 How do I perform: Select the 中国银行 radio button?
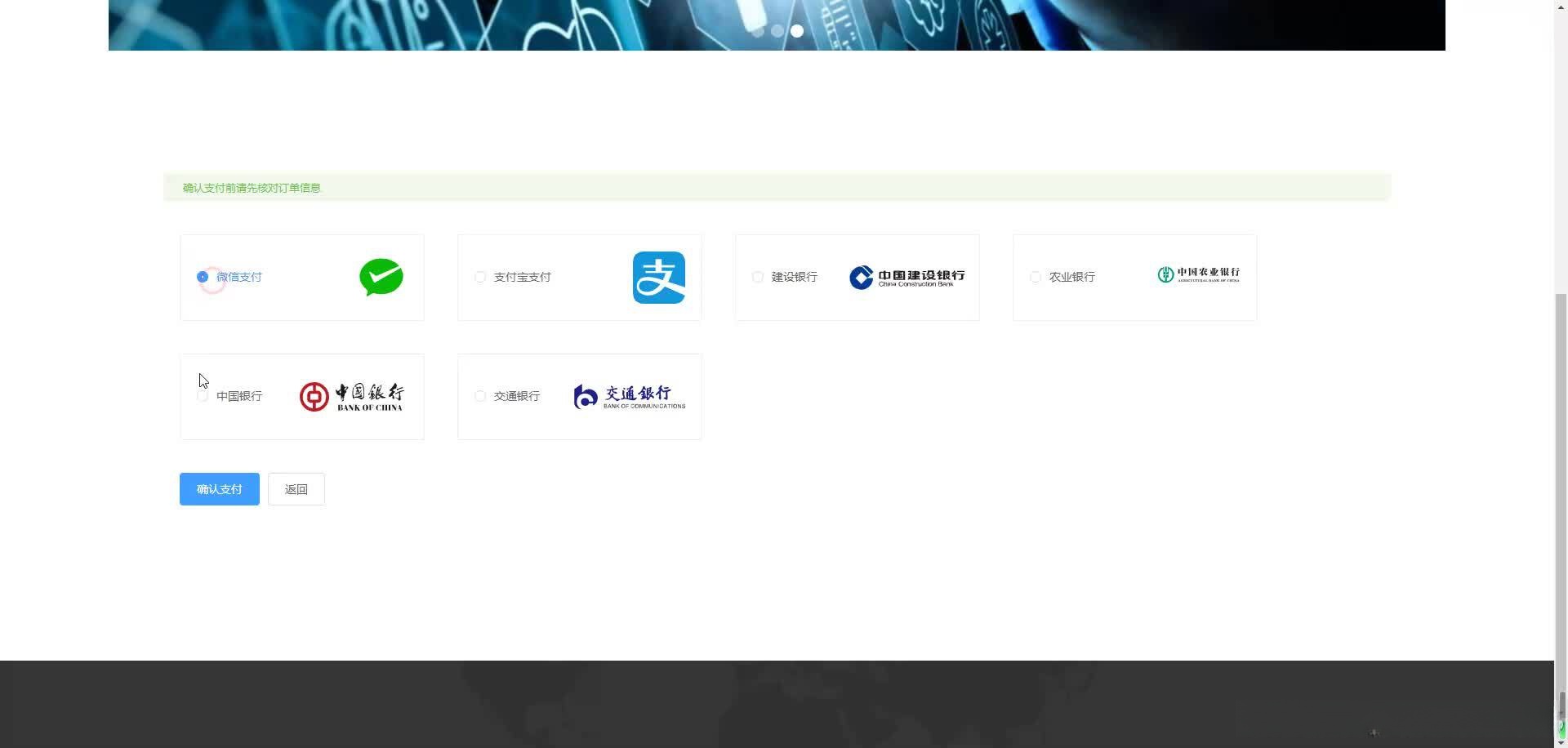point(203,396)
